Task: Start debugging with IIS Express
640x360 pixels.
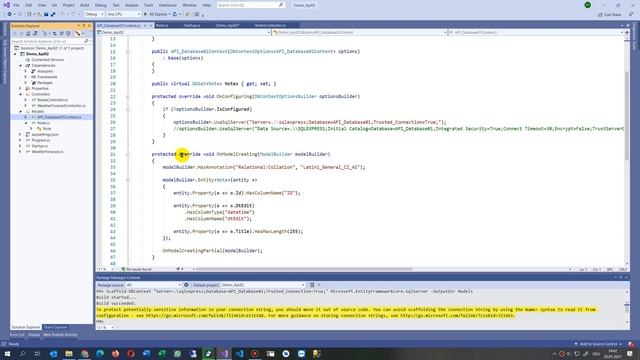Action: pos(156,14)
